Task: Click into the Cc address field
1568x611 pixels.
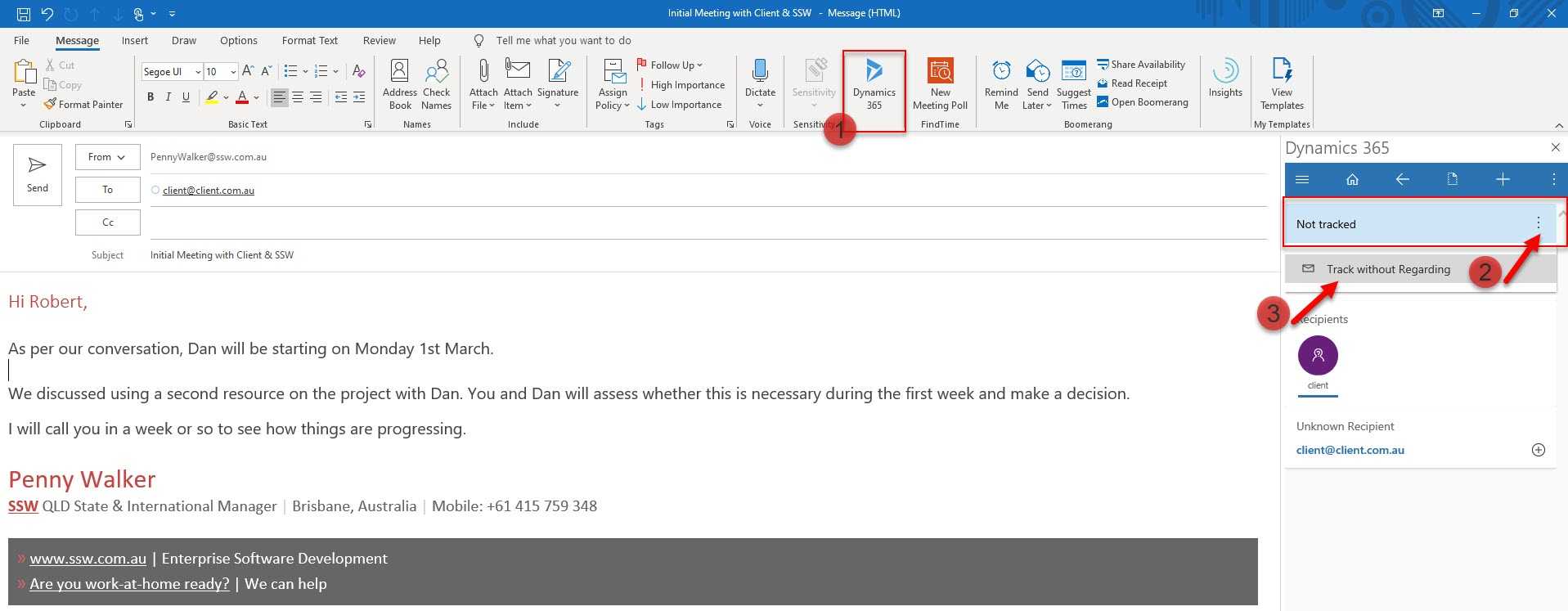Action: (703, 222)
